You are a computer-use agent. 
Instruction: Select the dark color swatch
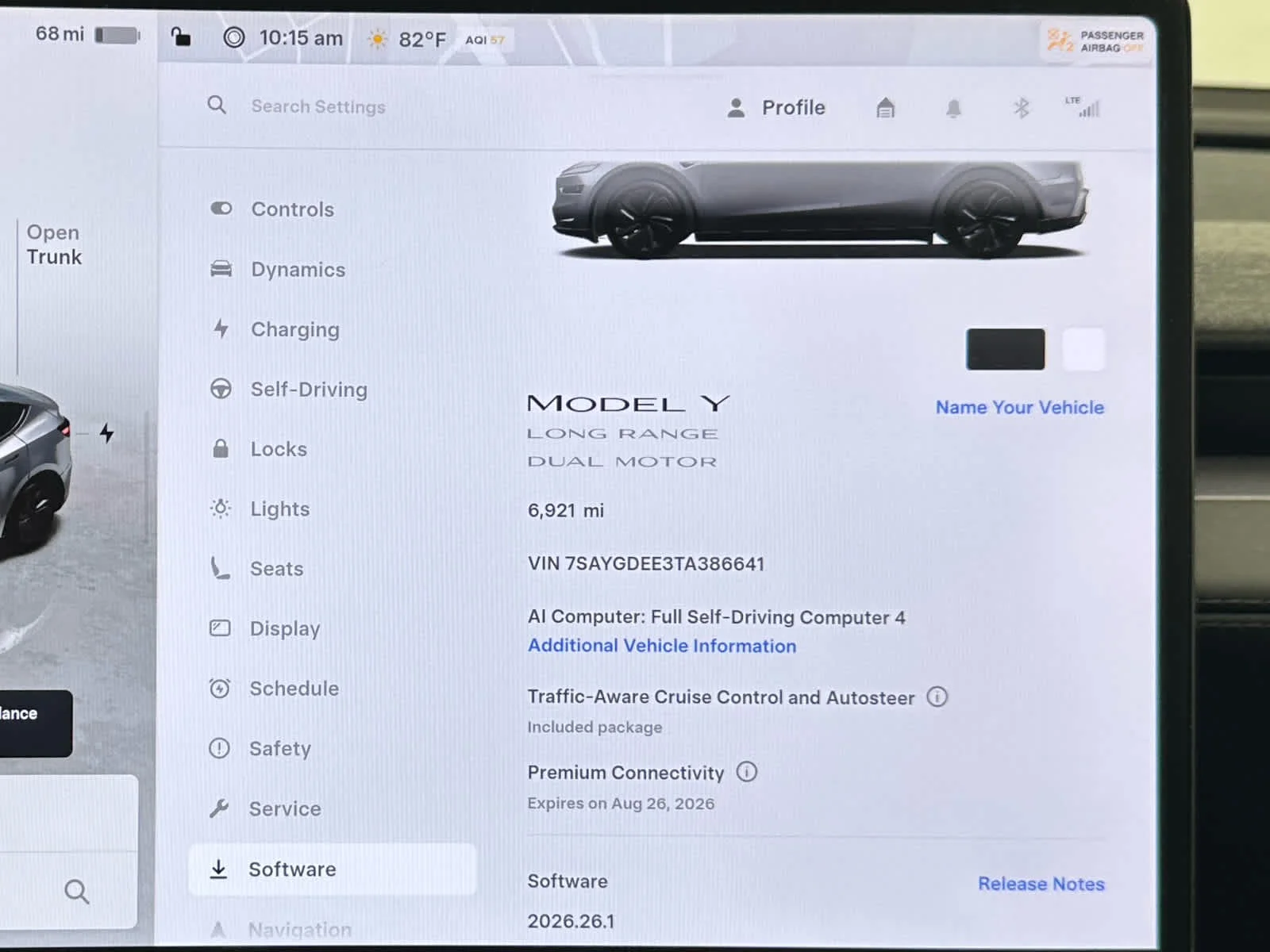tap(1005, 349)
